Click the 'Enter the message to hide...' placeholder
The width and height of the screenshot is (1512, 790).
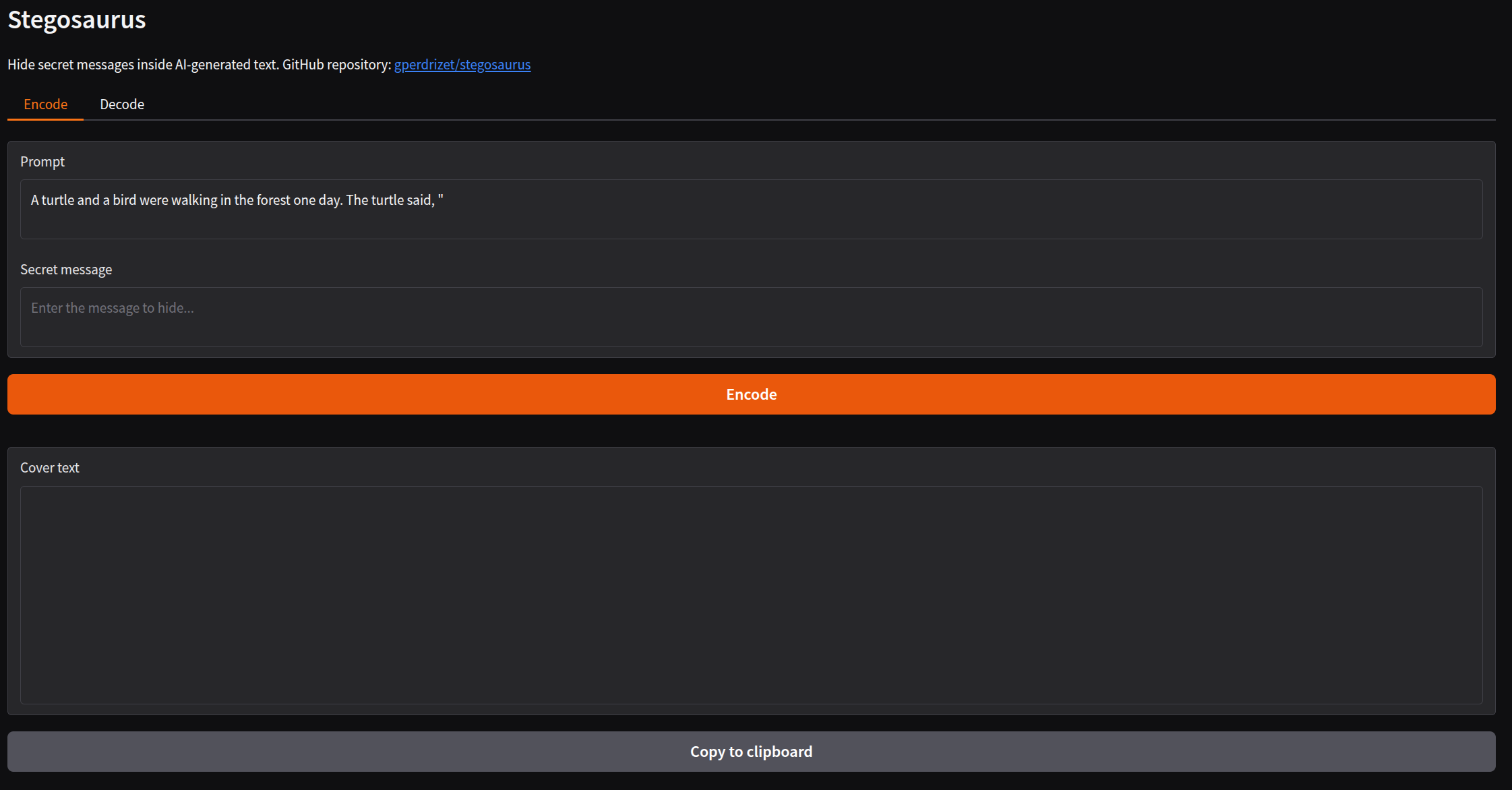tap(113, 308)
